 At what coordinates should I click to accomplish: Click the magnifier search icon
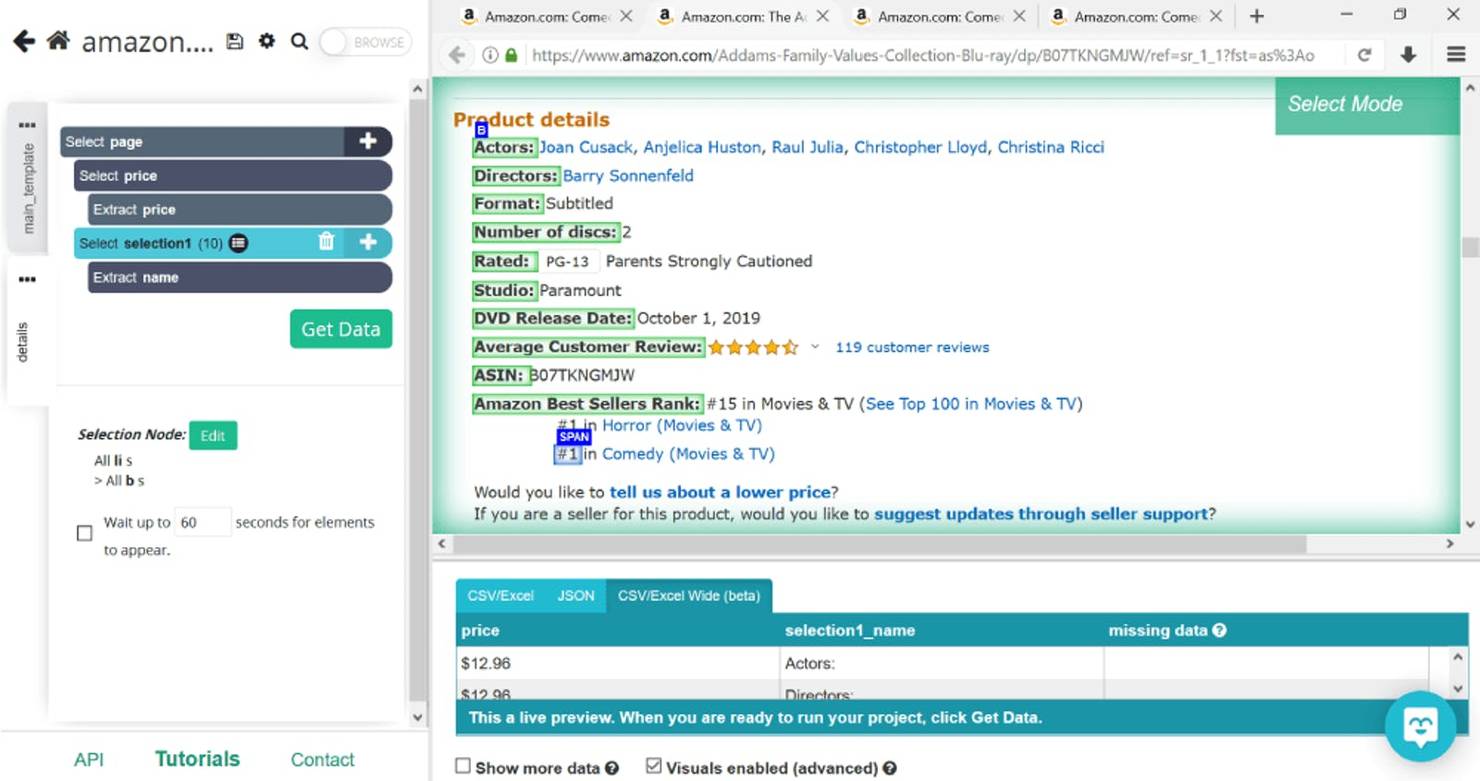click(299, 42)
